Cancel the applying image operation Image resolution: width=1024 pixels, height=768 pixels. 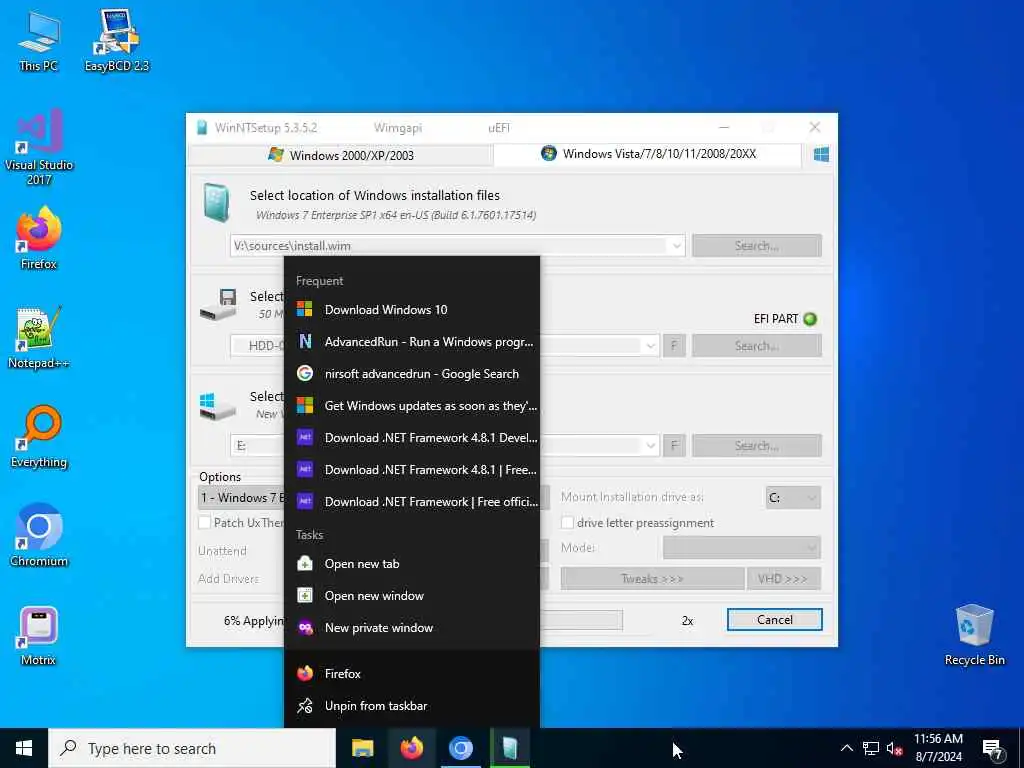click(x=775, y=620)
